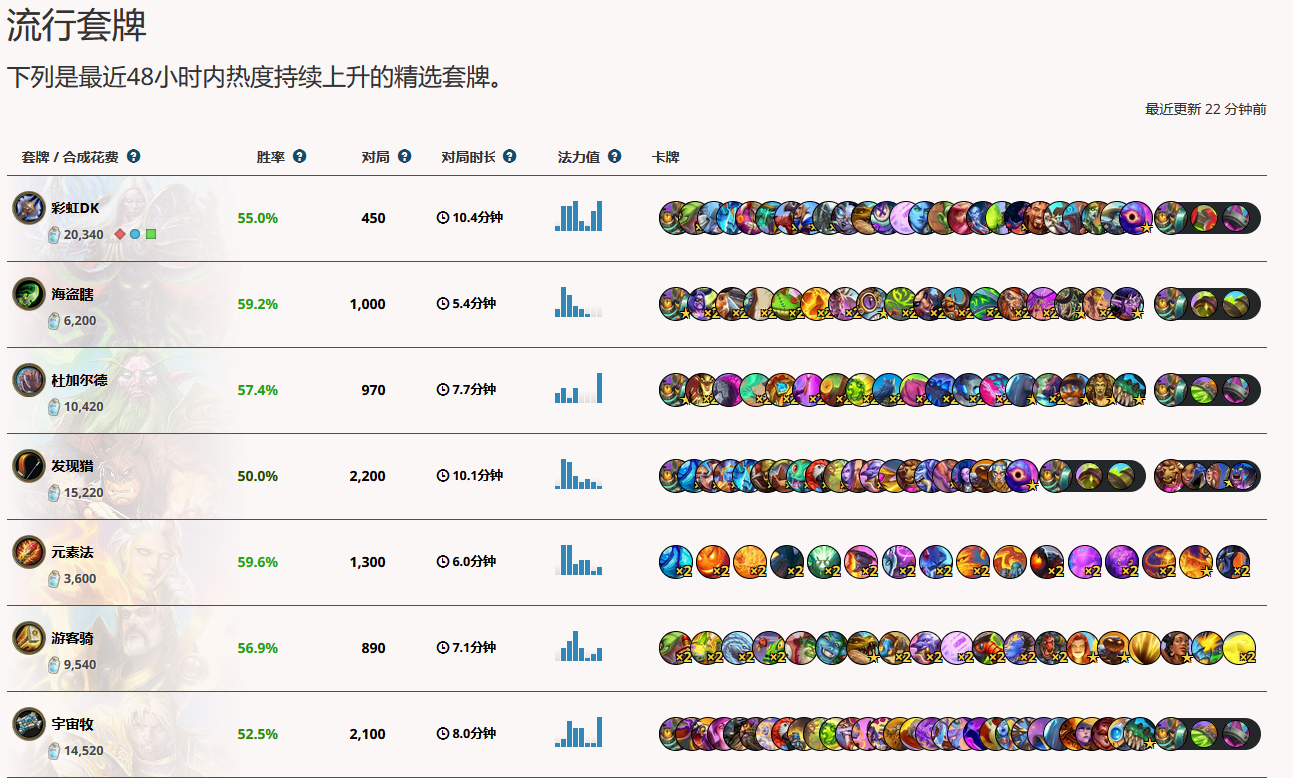Click the 2,200 games count
The image size is (1293, 778).
367,476
